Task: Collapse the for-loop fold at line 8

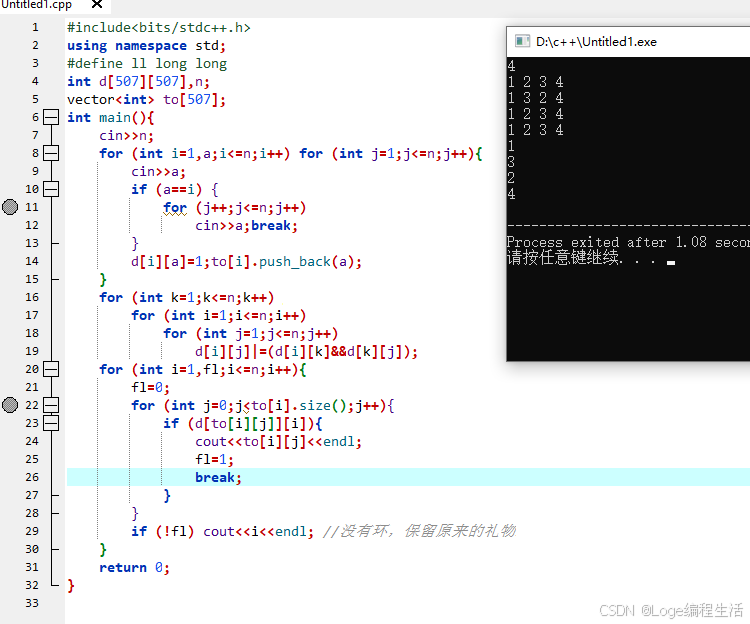Action: click(51, 153)
